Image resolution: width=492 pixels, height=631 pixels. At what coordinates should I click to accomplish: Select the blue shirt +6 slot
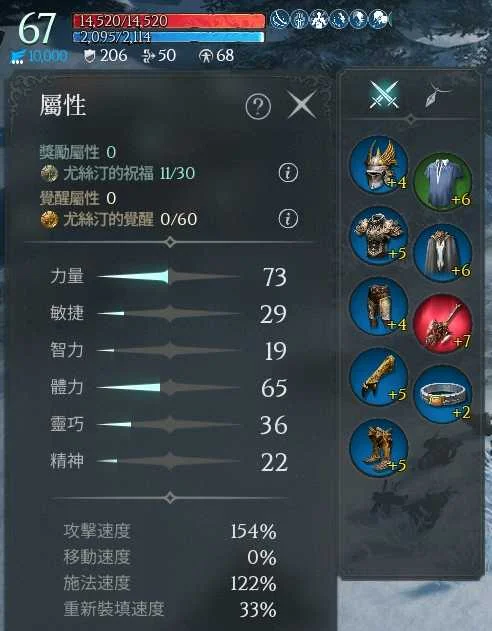443,181
